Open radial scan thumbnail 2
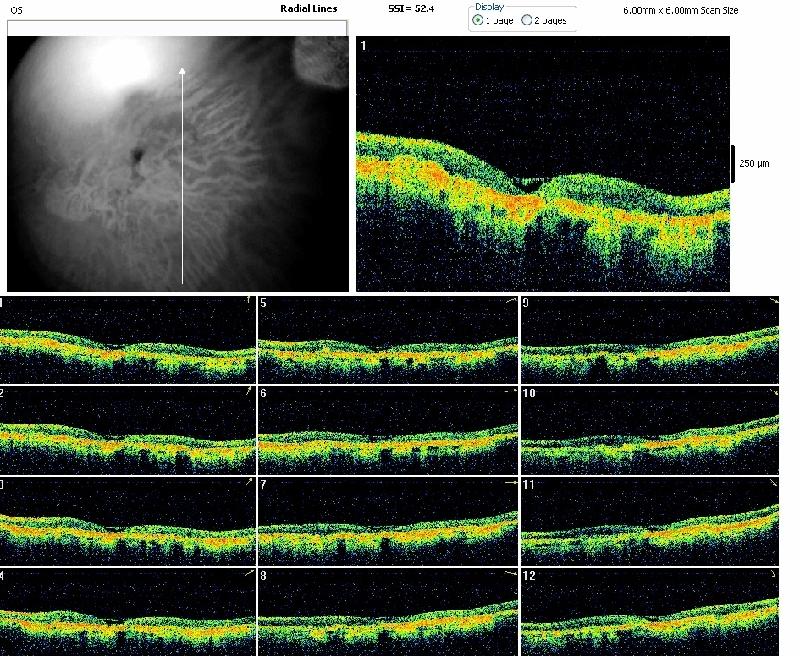This screenshot has height=656, width=800. tap(128, 430)
